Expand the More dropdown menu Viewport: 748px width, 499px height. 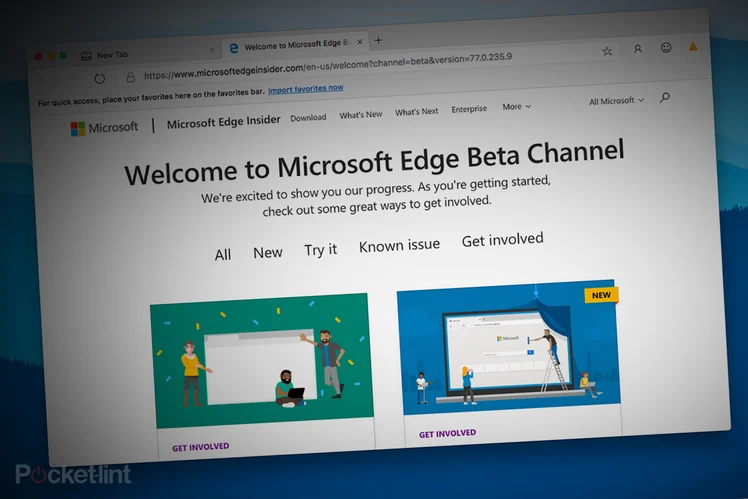click(517, 107)
